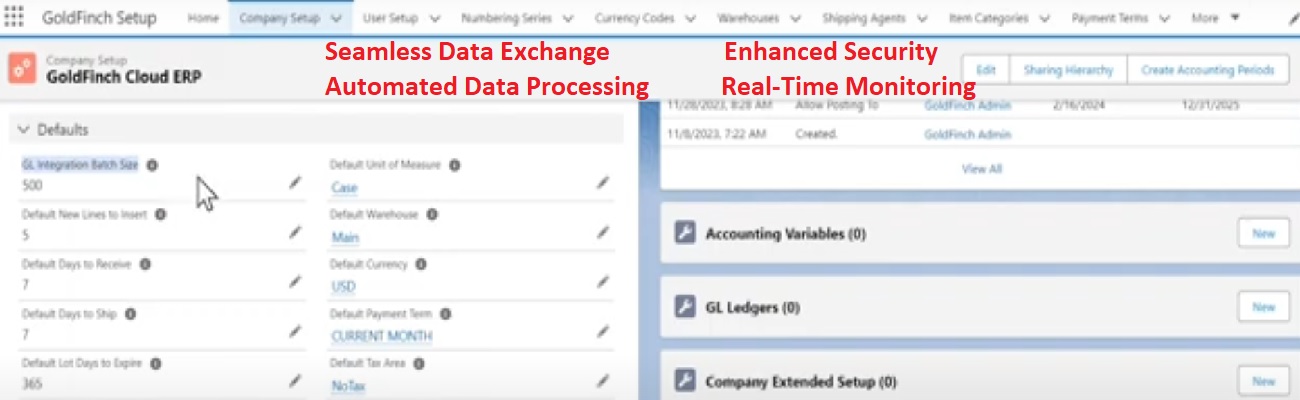Go to the Home tab

point(203,18)
